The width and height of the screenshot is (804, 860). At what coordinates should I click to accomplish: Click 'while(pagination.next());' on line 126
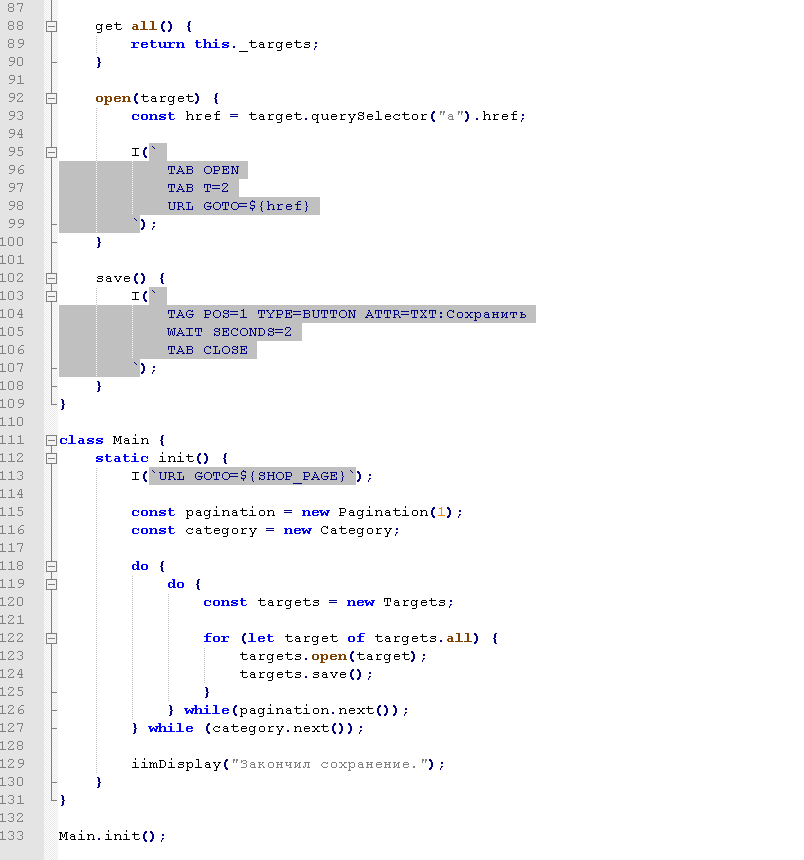tap(297, 710)
